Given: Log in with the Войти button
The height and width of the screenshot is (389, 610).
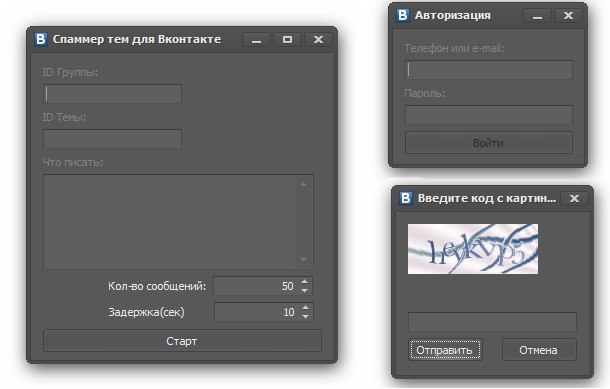Looking at the screenshot, I should (x=489, y=143).
